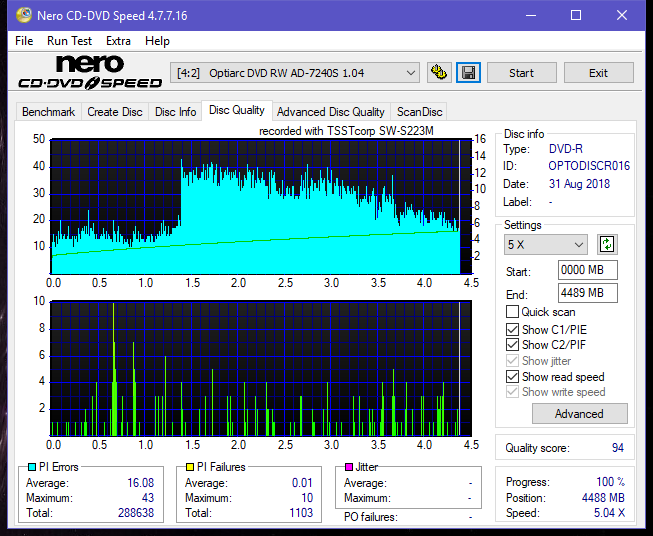Click the Position value 4488 MB
This screenshot has height=536, width=653.
603,498
